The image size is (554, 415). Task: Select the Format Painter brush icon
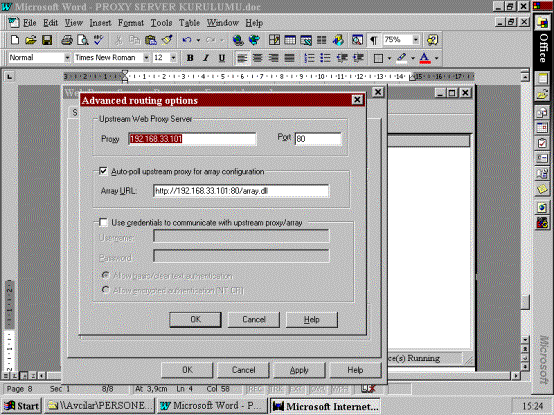pos(167,40)
